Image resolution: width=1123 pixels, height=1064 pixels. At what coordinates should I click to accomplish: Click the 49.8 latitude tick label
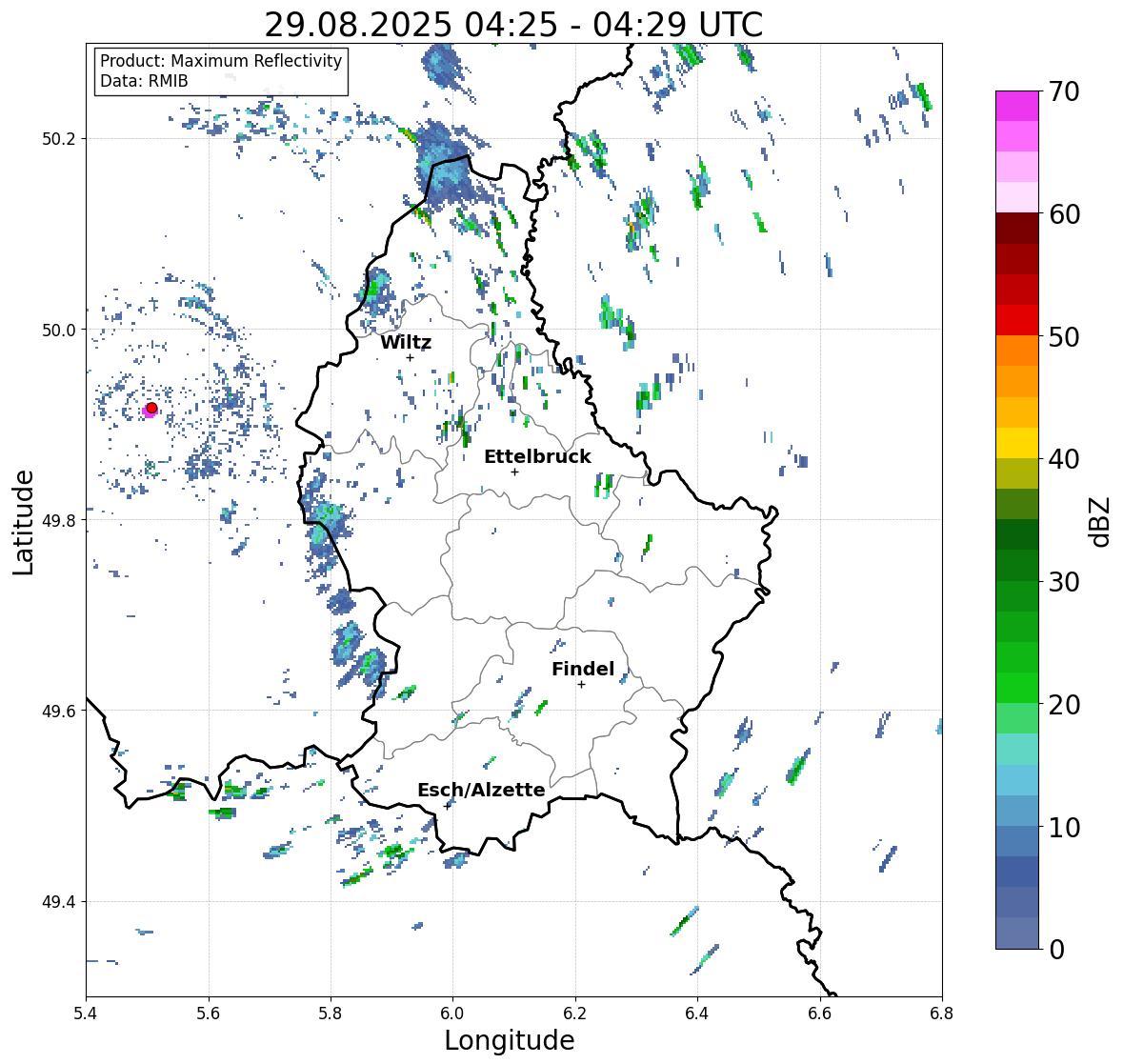point(59,520)
